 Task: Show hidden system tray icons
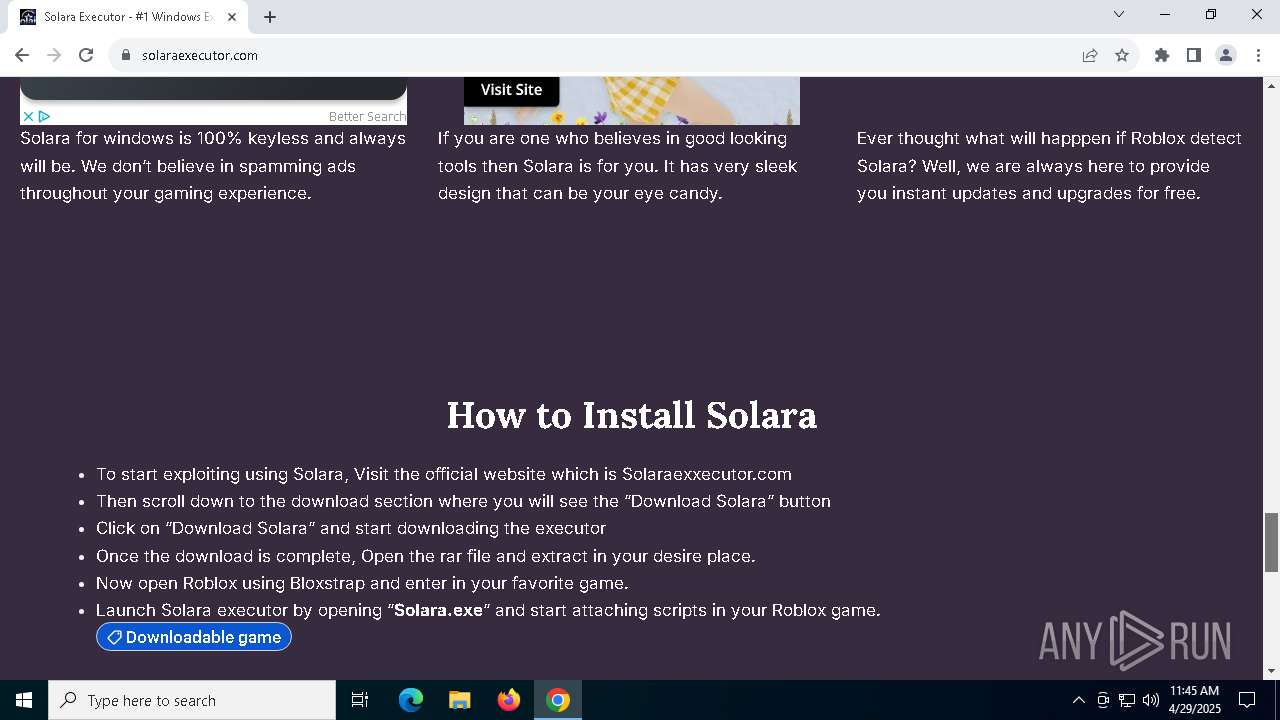coord(1078,700)
